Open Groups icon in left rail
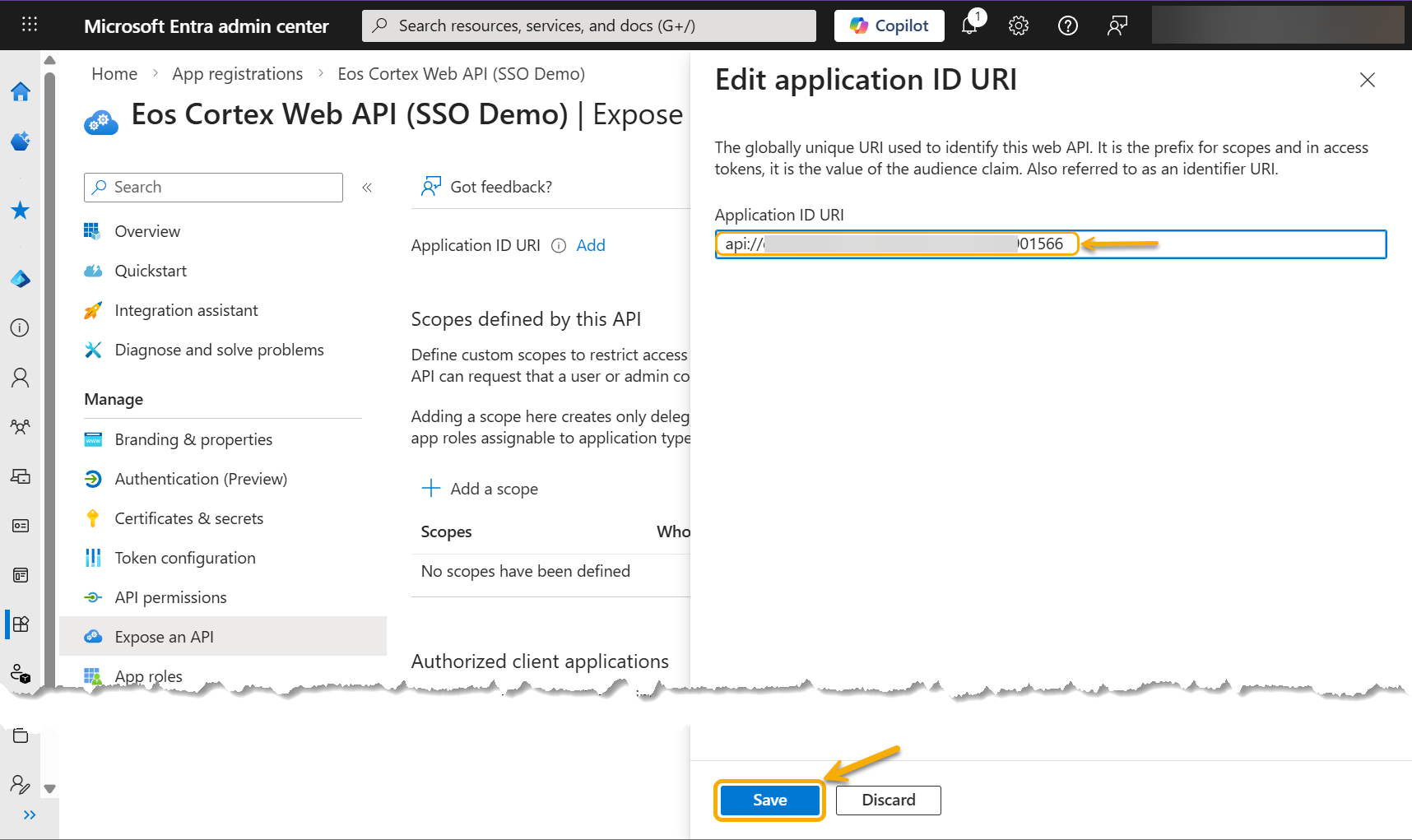The image size is (1412, 840). click(21, 427)
